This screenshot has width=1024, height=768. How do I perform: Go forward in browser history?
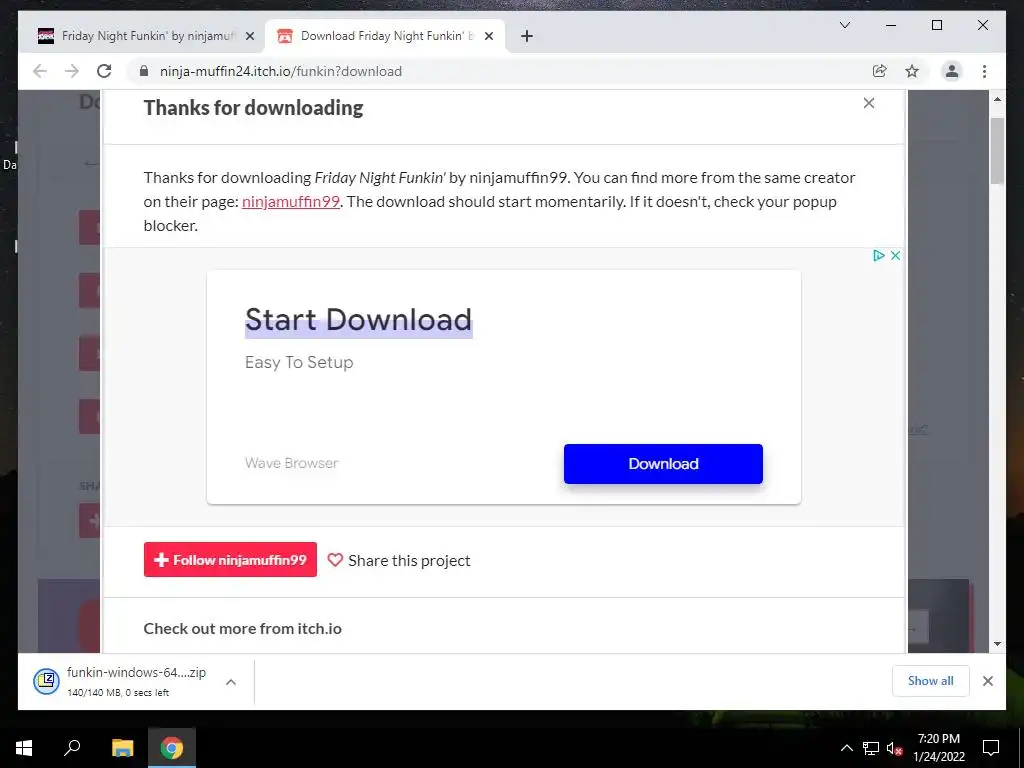pyautogui.click(x=72, y=71)
